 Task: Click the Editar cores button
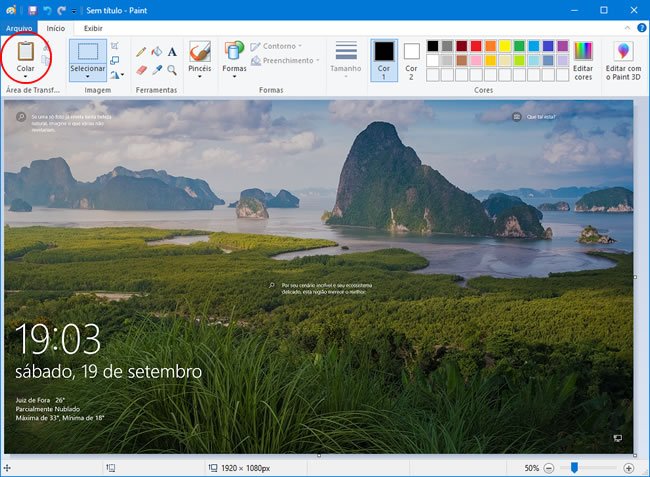pyautogui.click(x=582, y=61)
